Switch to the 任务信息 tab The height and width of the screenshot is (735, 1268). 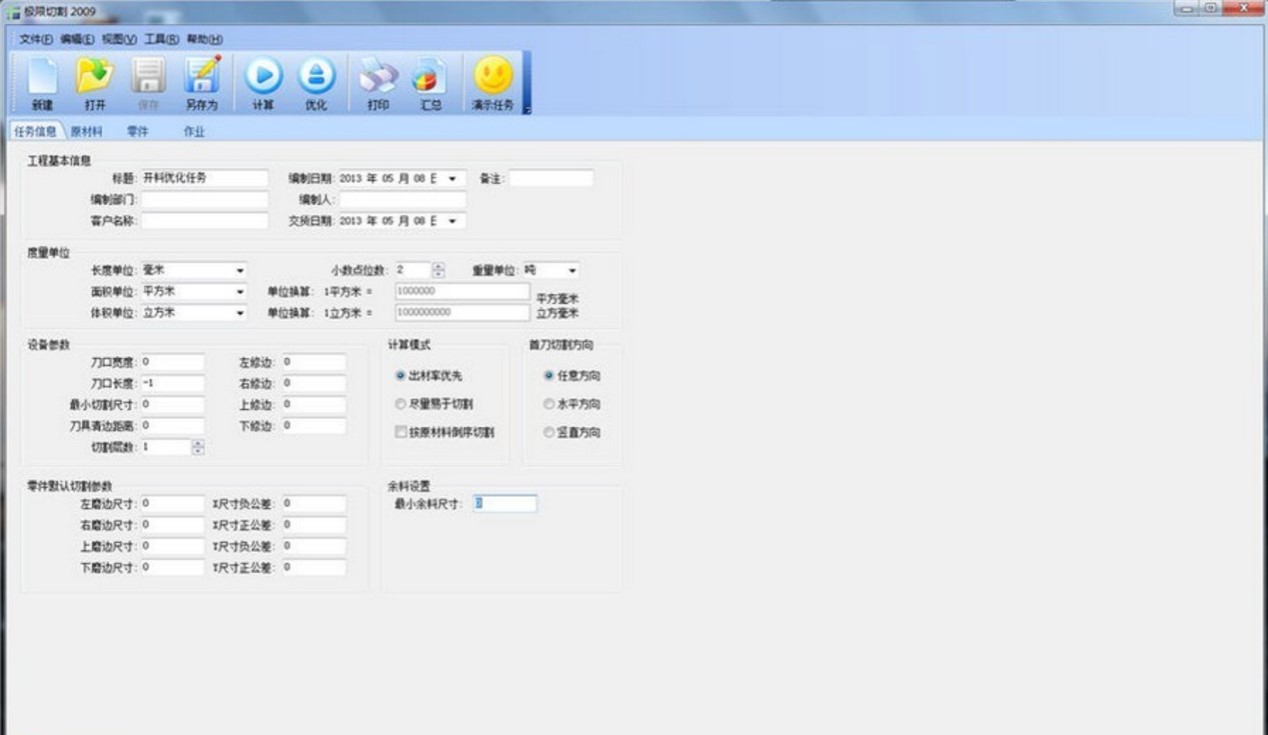[35, 131]
